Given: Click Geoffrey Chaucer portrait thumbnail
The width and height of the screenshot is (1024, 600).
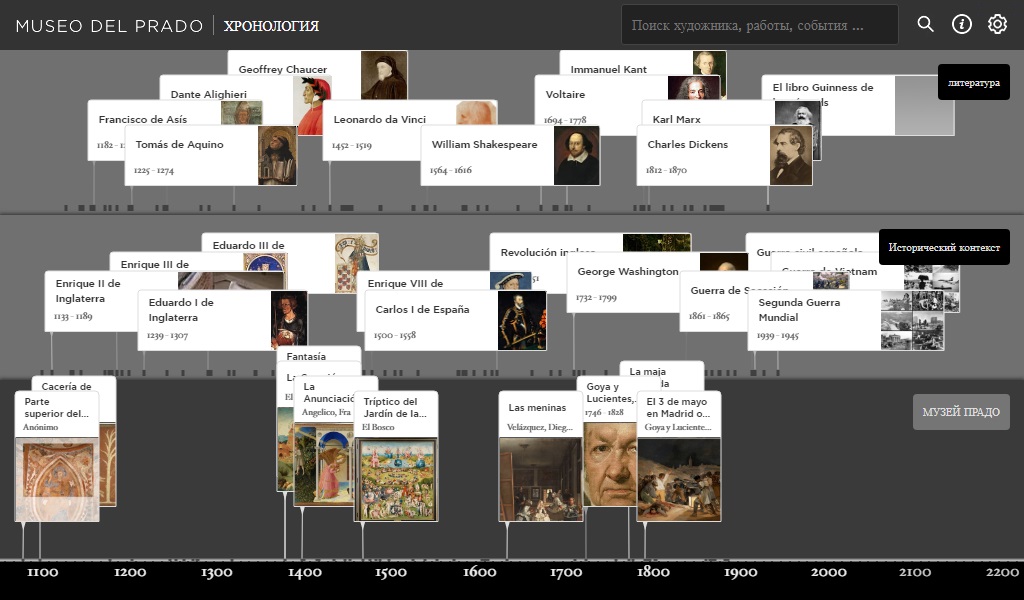Looking at the screenshot, I should click(x=383, y=75).
